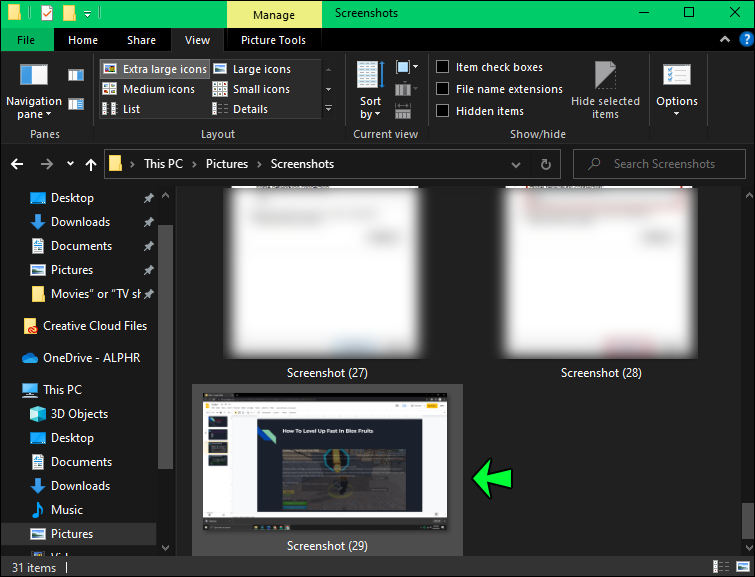The height and width of the screenshot is (577, 755).
Task: Enable File name extensions checkbox
Action: 443,89
